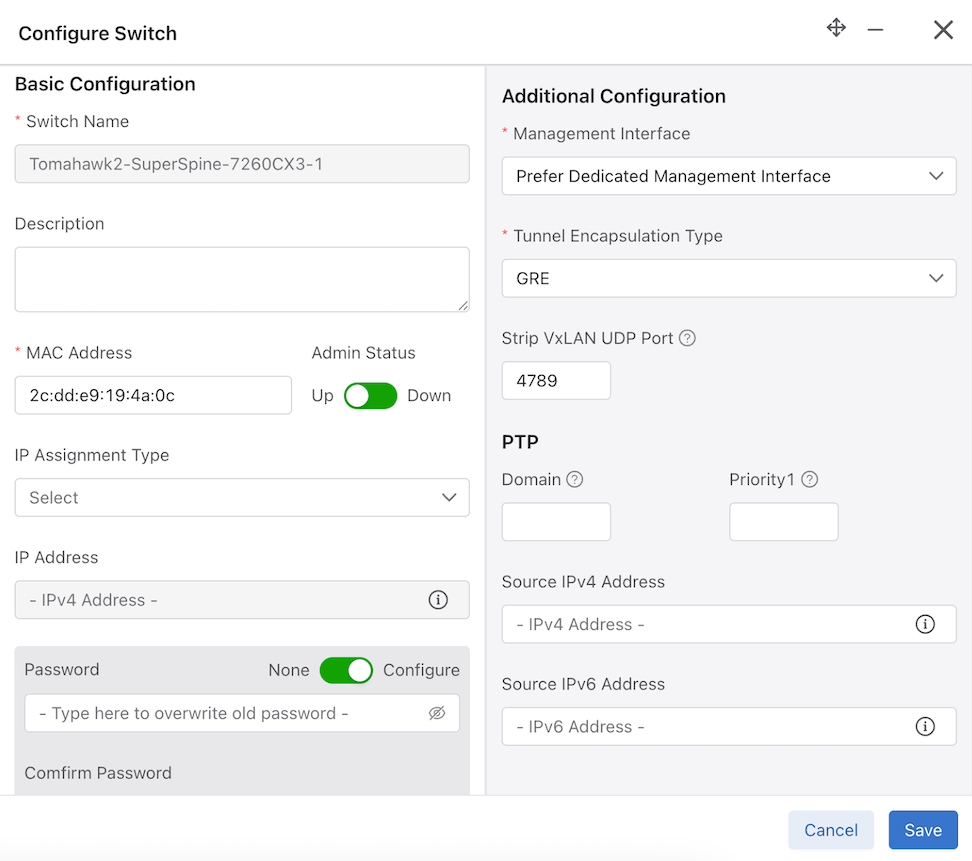
Task: Click the Cancel button
Action: coord(831,830)
